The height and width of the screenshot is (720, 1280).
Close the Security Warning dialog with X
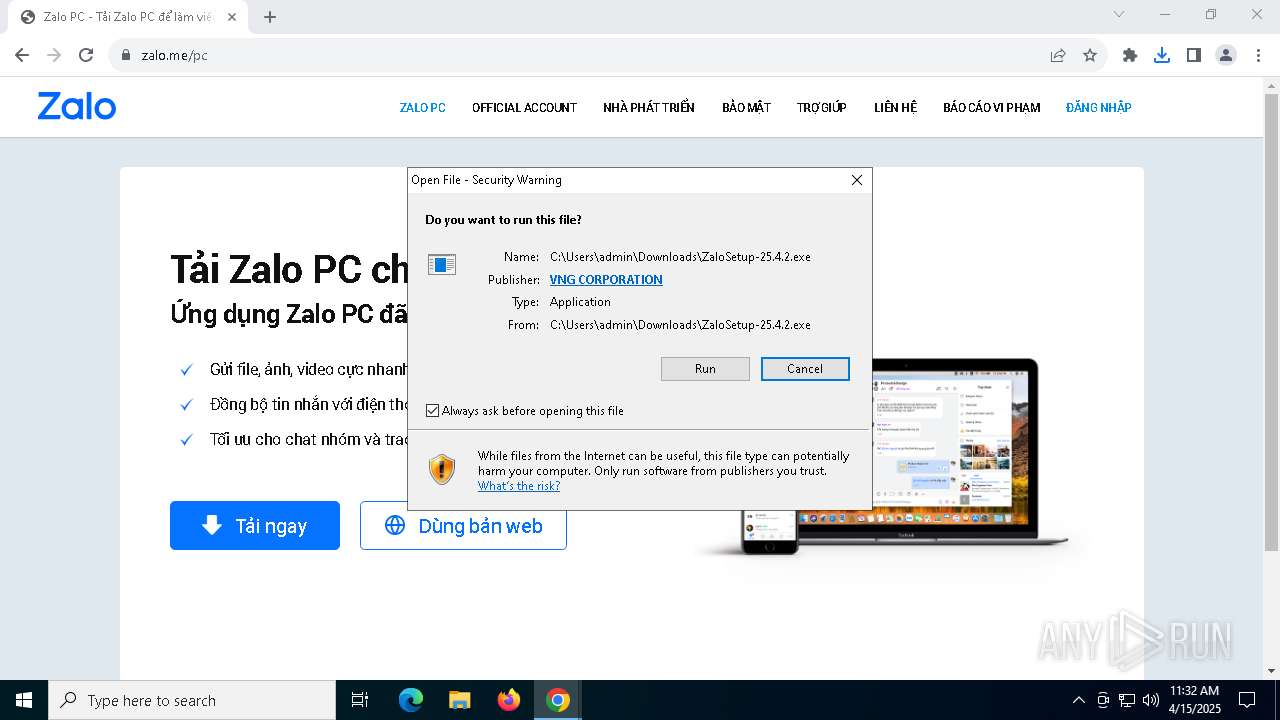pos(856,180)
